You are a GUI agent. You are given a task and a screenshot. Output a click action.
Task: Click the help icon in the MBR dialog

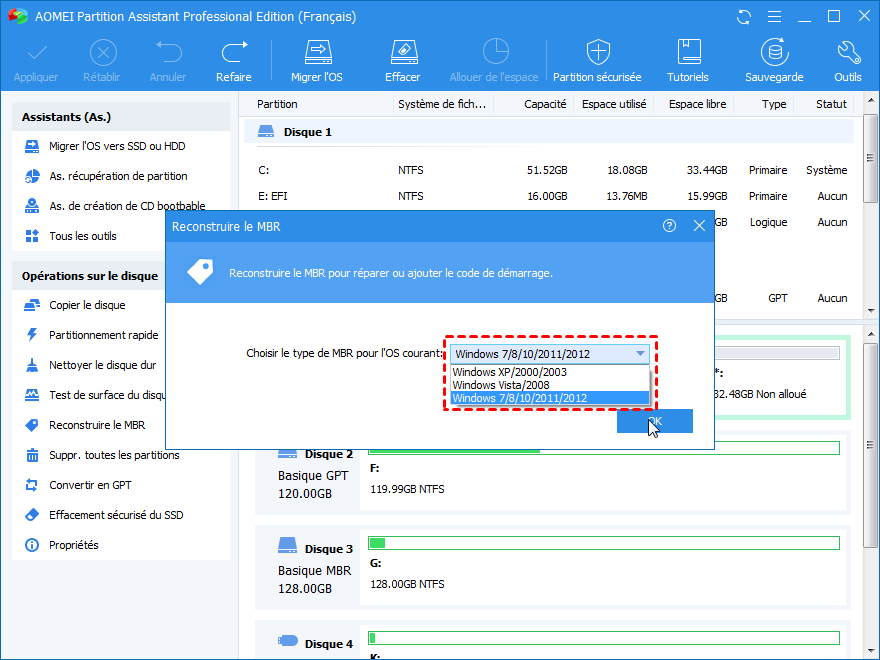tap(669, 226)
